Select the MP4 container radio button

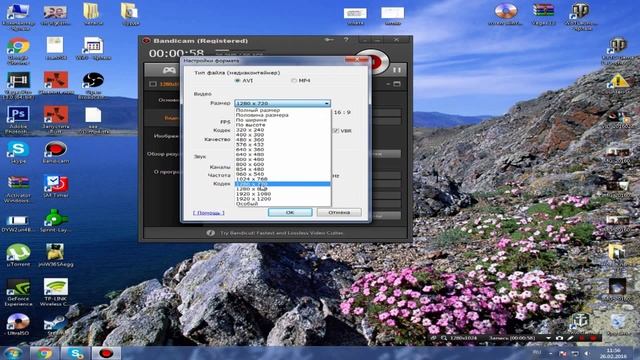pyautogui.click(x=294, y=81)
